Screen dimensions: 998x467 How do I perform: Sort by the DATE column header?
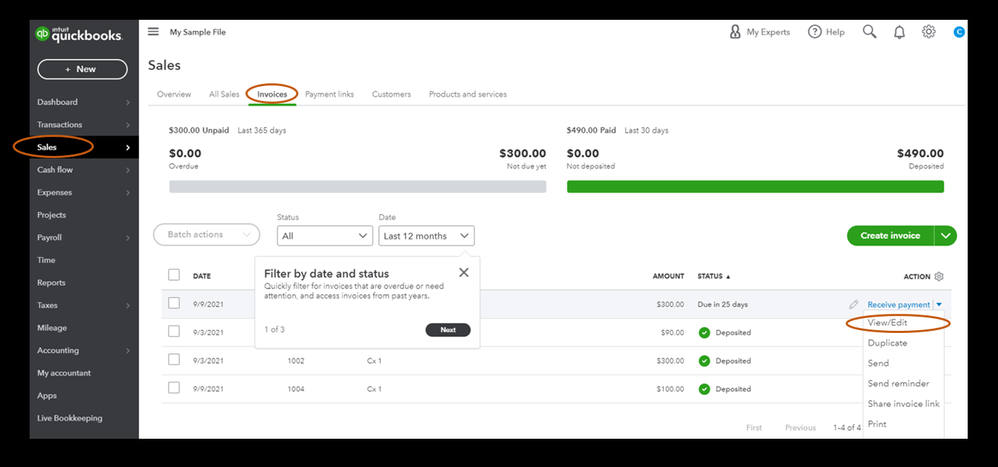[202, 276]
